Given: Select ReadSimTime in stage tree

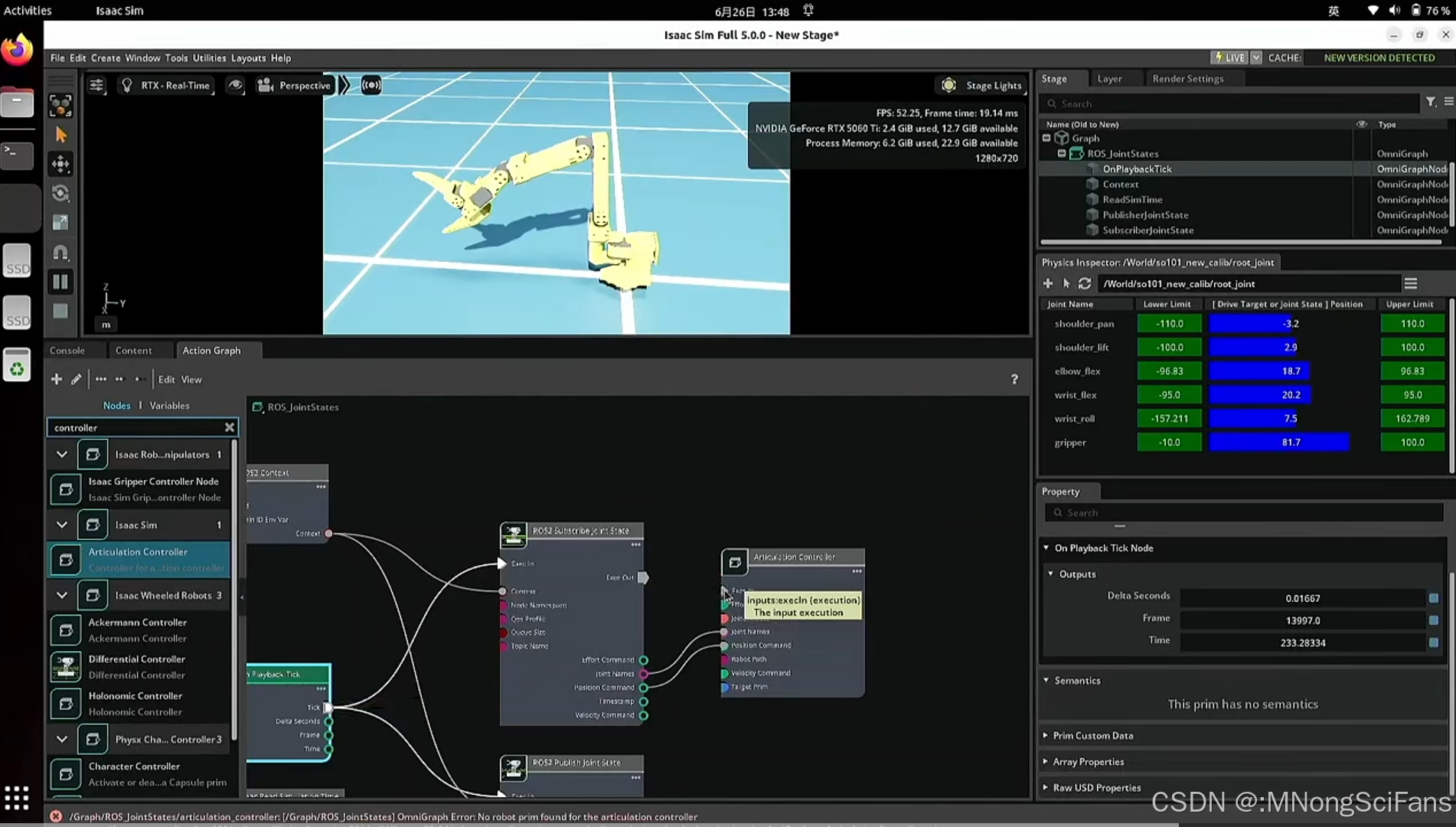Looking at the screenshot, I should (1132, 200).
